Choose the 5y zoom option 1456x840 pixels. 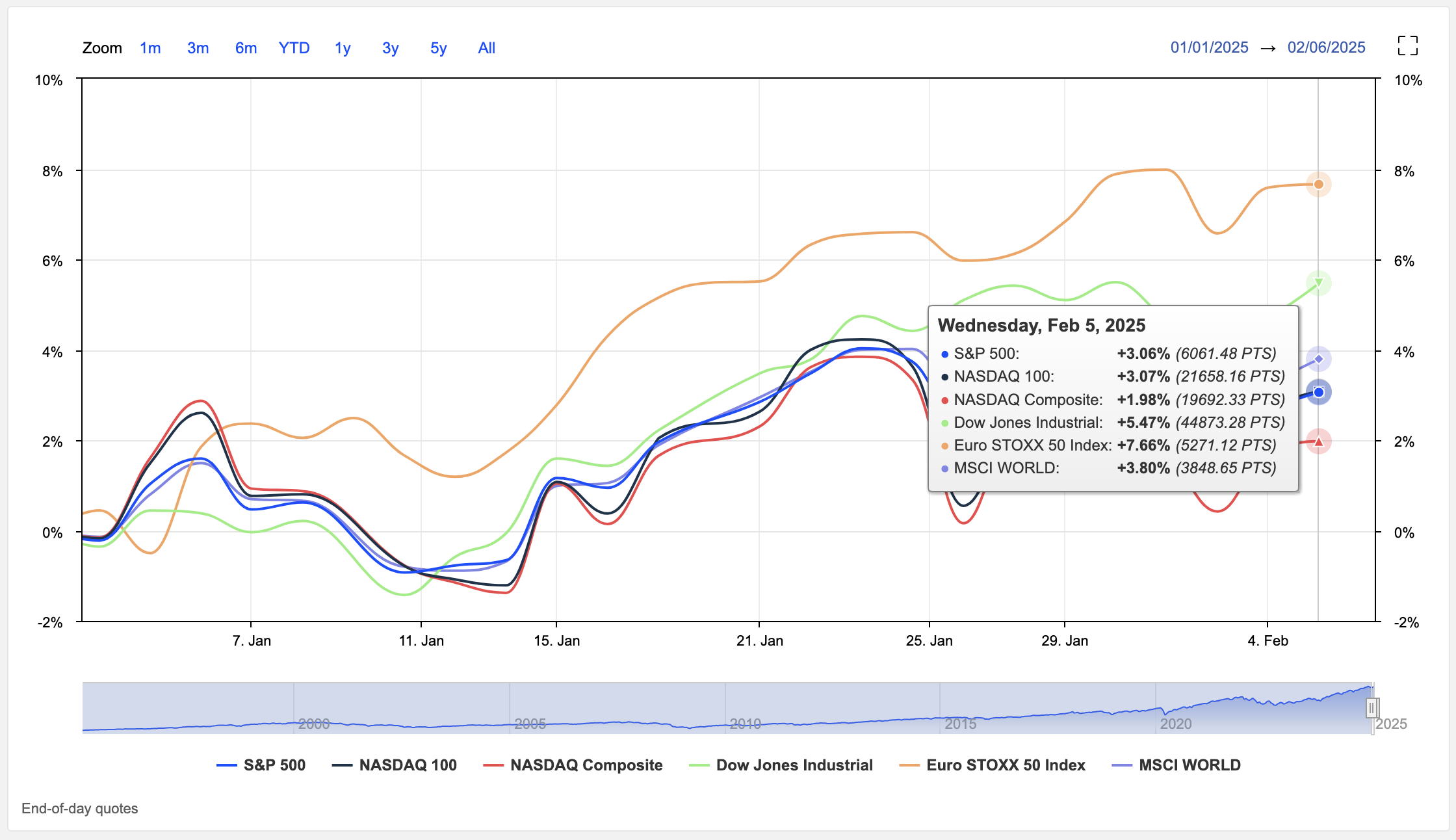pyautogui.click(x=438, y=48)
